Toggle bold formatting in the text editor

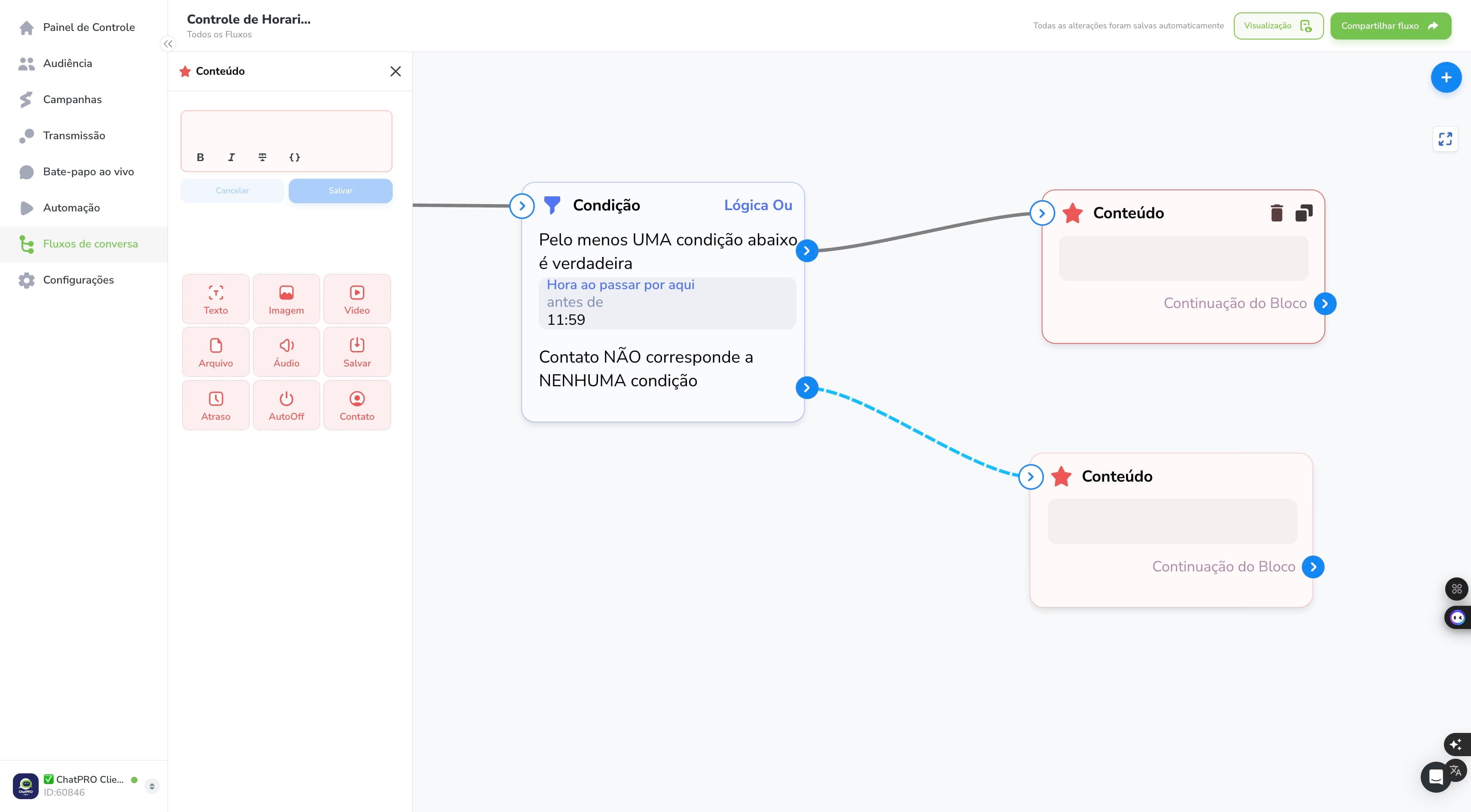201,157
